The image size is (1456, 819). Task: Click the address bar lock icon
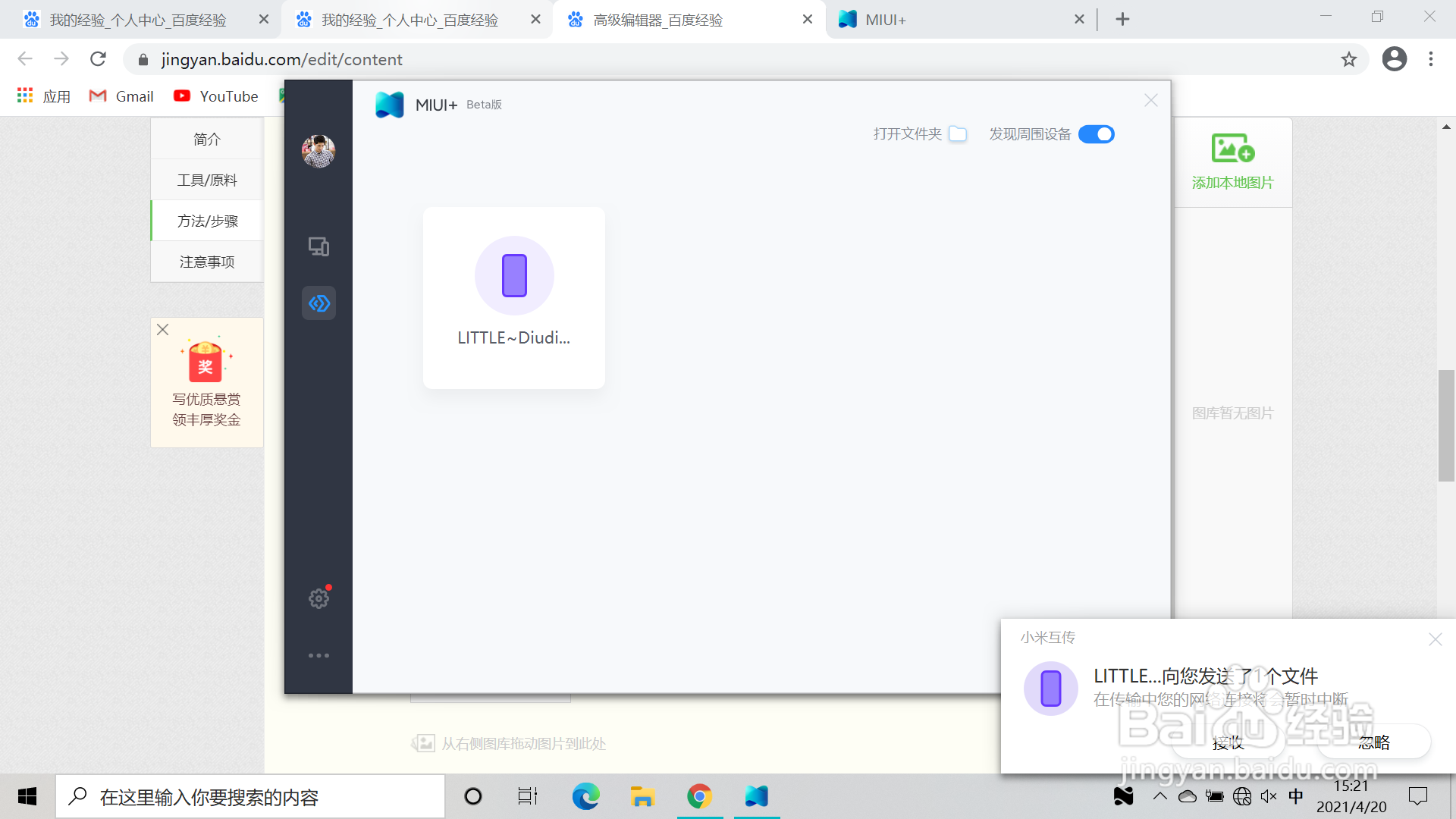[143, 59]
